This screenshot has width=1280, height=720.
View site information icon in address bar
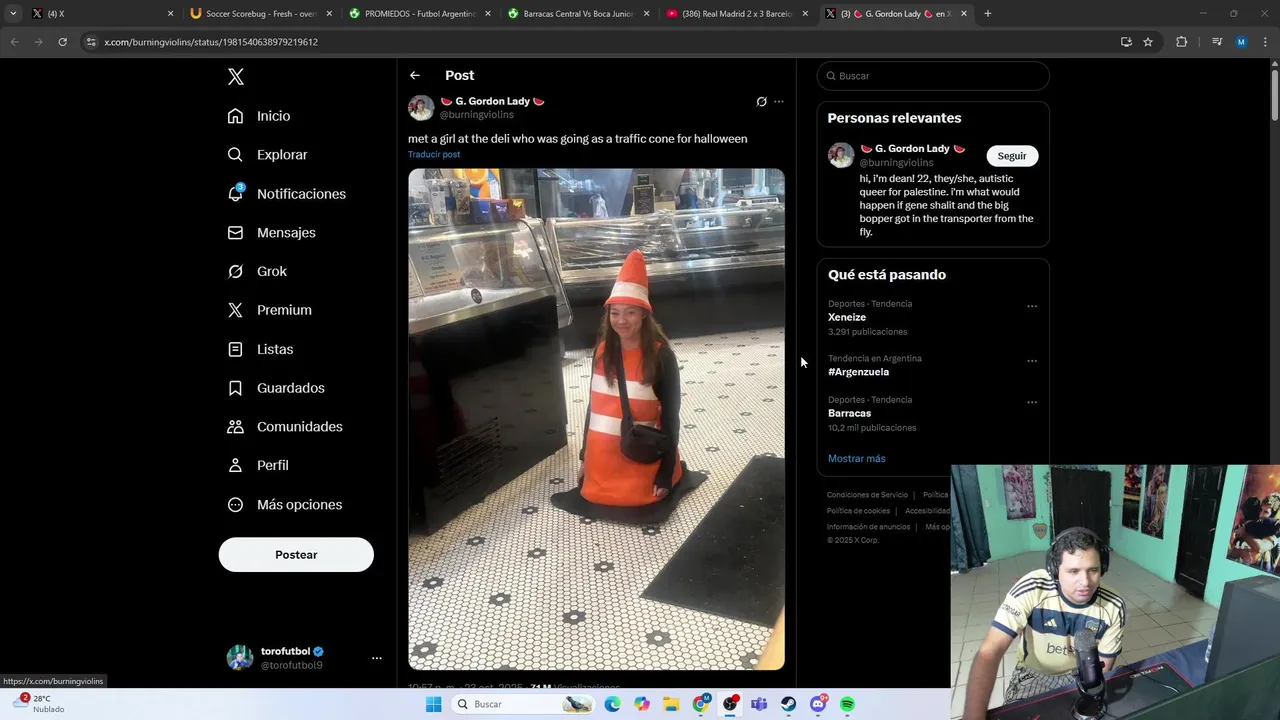coord(91,42)
